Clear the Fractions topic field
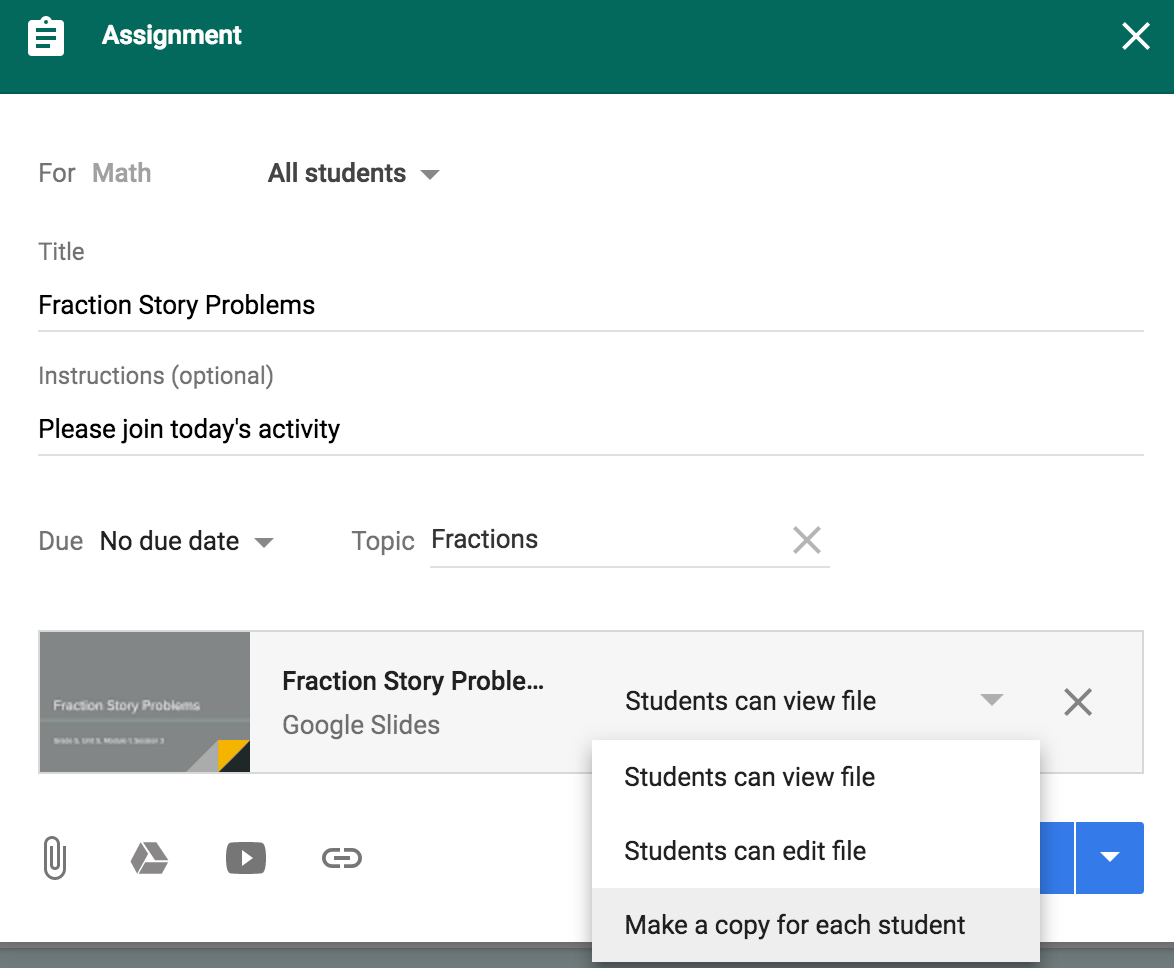Viewport: 1174px width, 968px height. 806,541
